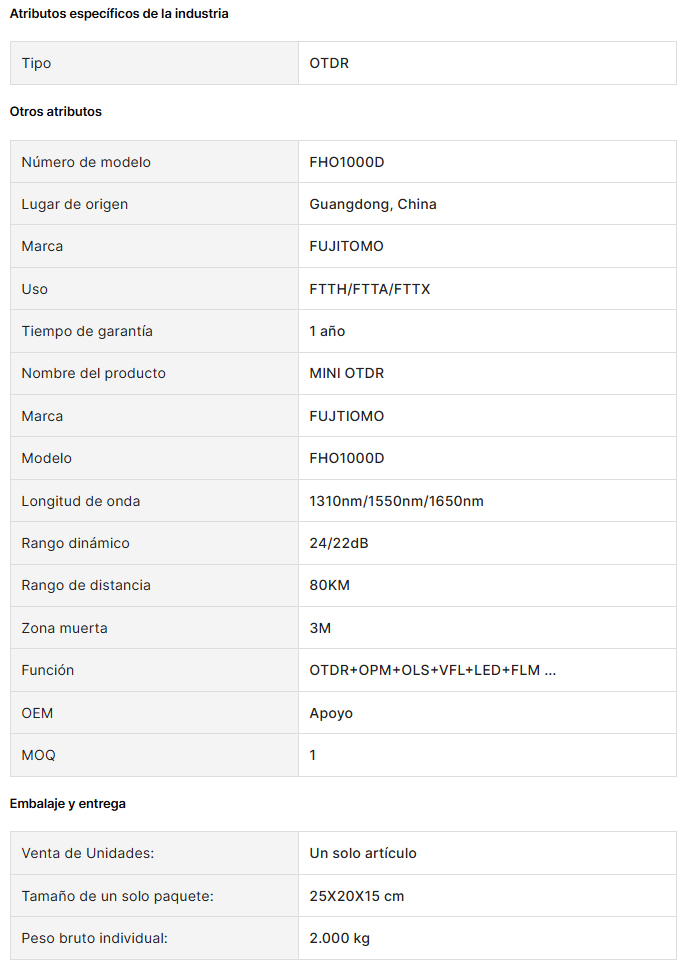Screen dimensions: 686x970
Task: Select the "Número de modelo" label cell
Action: [x=86, y=162]
